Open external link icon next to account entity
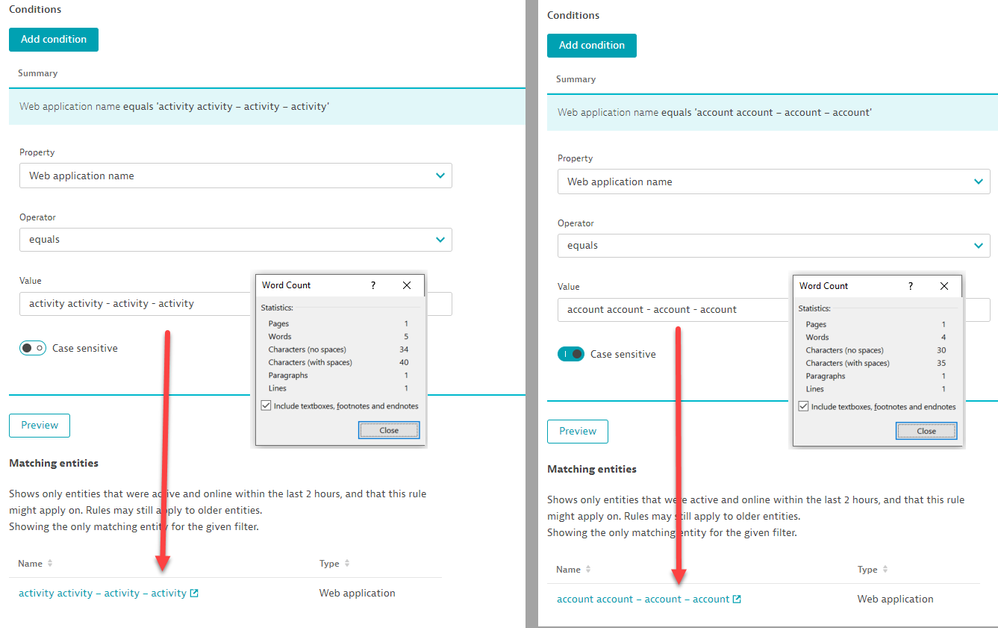Screen dimensions: 998x628 pos(737,600)
